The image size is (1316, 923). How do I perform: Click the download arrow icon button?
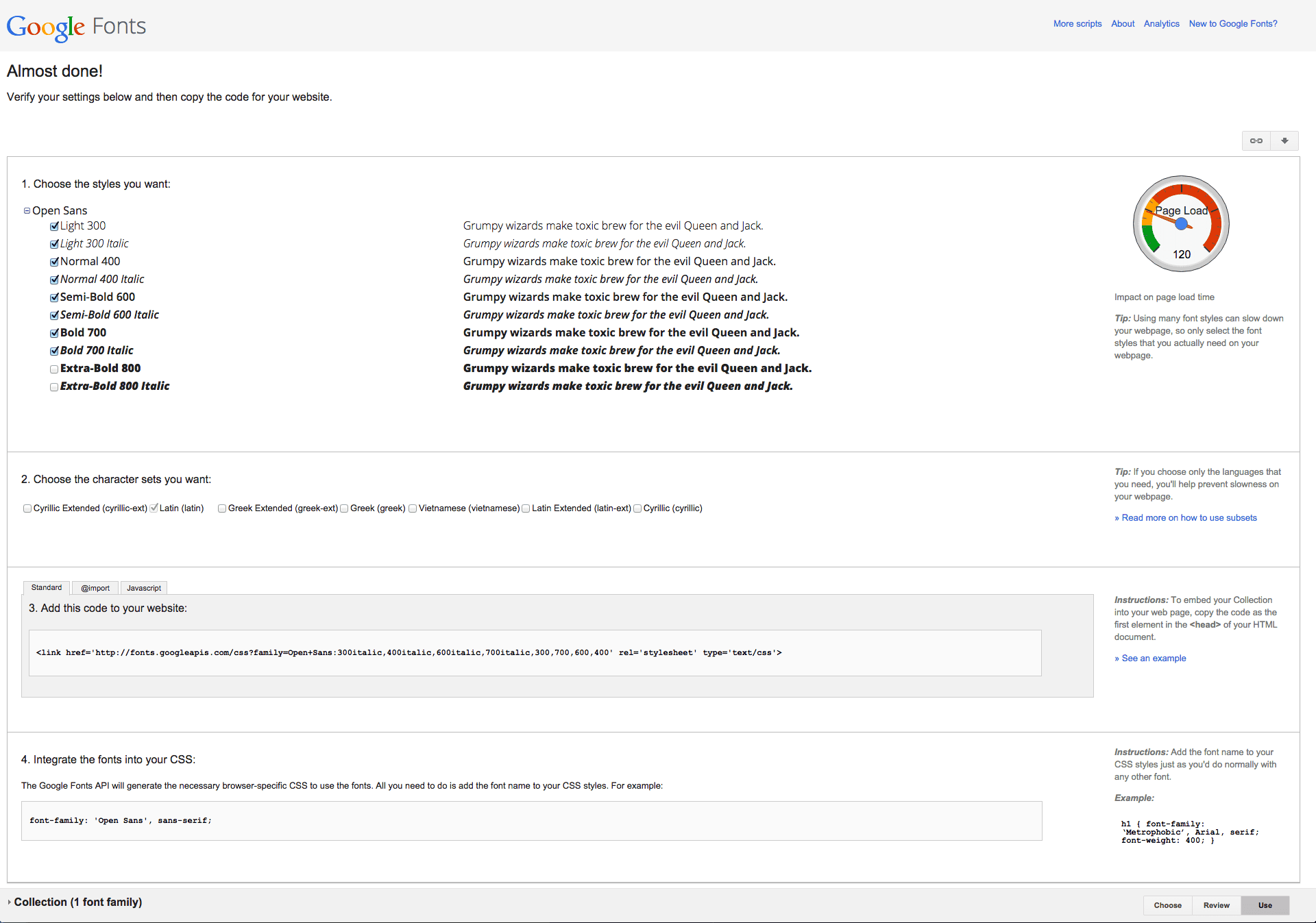(1284, 140)
